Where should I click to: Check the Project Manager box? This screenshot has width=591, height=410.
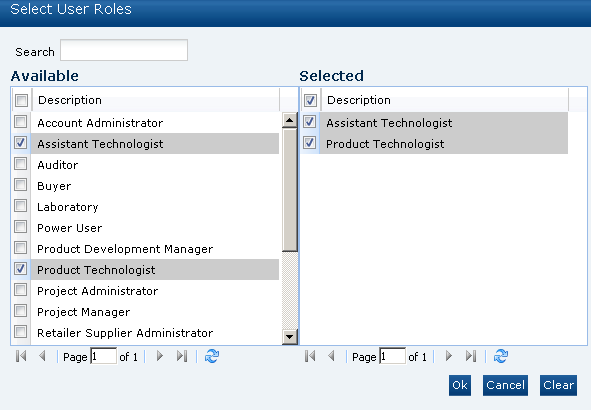click(20, 311)
